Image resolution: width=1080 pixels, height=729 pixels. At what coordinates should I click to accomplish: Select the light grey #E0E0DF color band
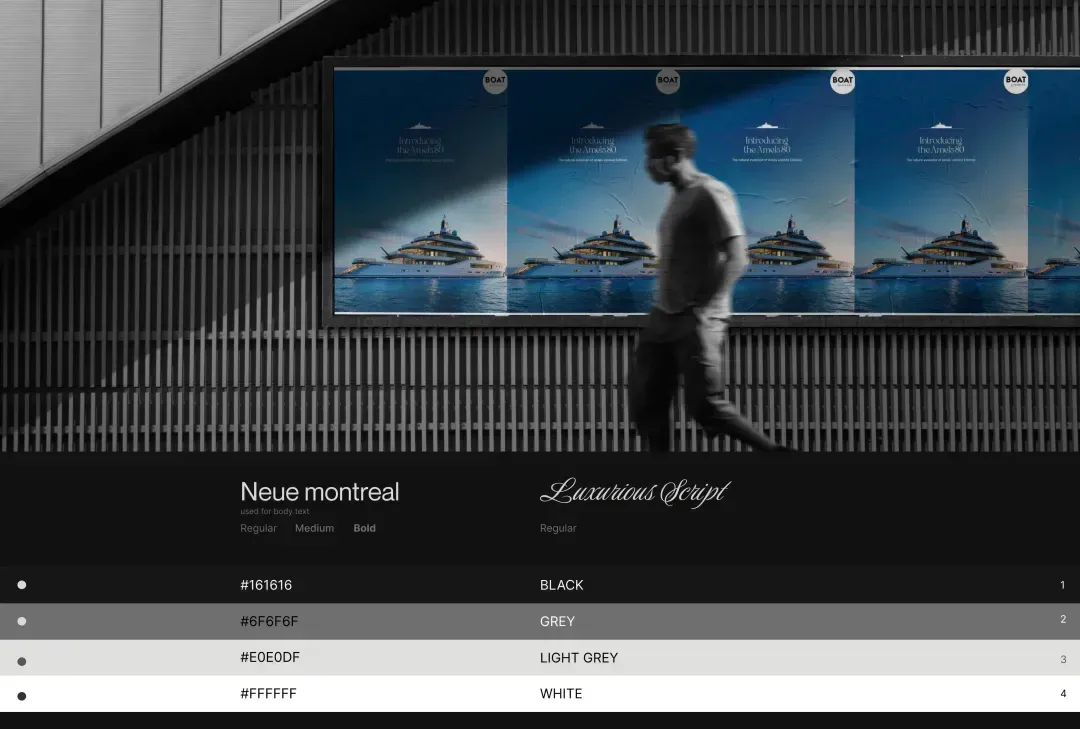click(x=540, y=657)
